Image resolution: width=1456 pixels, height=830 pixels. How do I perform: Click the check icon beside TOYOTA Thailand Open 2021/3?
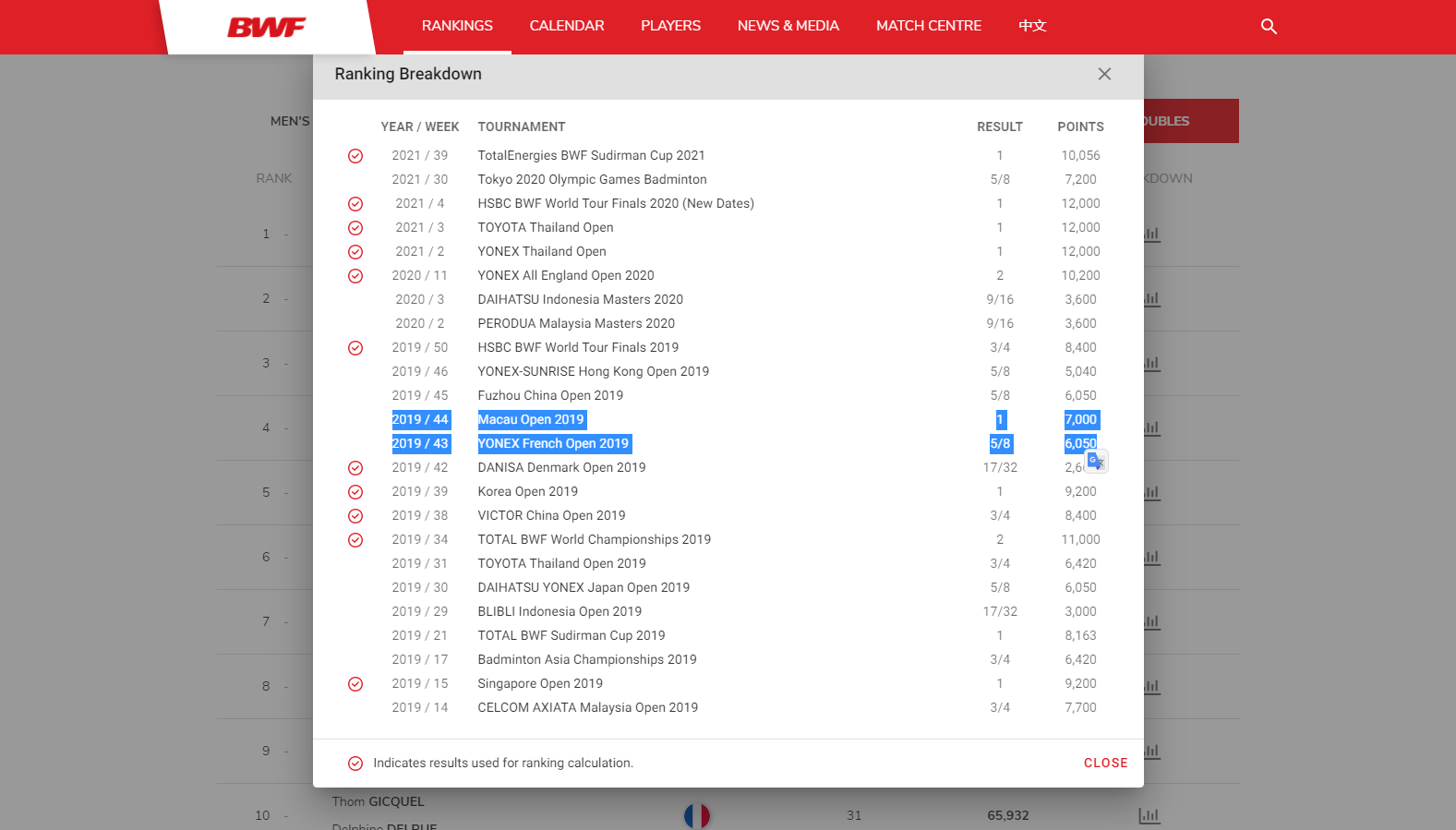pos(355,228)
